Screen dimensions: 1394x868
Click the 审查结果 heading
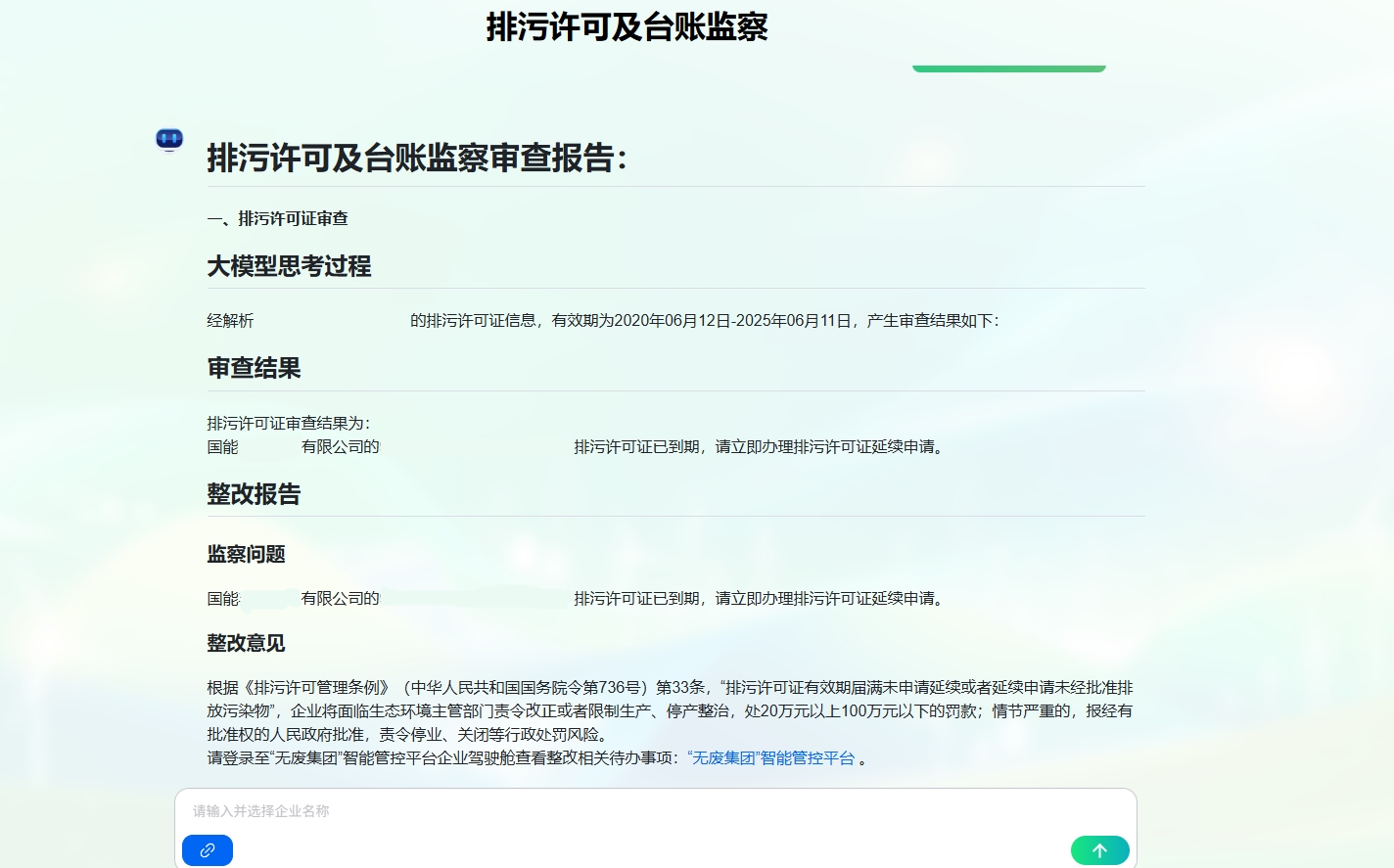coord(254,368)
